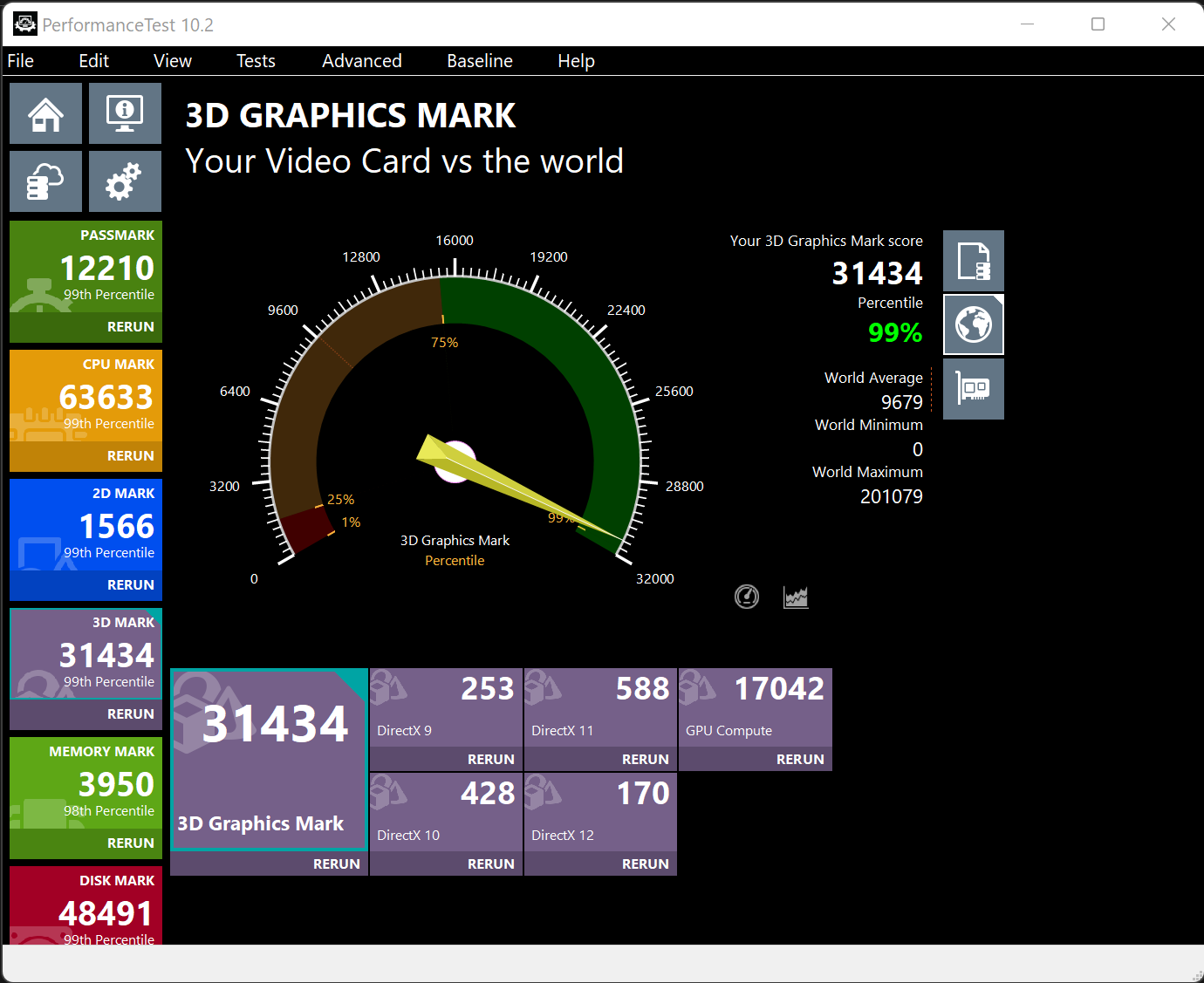Click the large 3D Graphics Mark tile
This screenshot has width=1204, height=983.
point(269,759)
